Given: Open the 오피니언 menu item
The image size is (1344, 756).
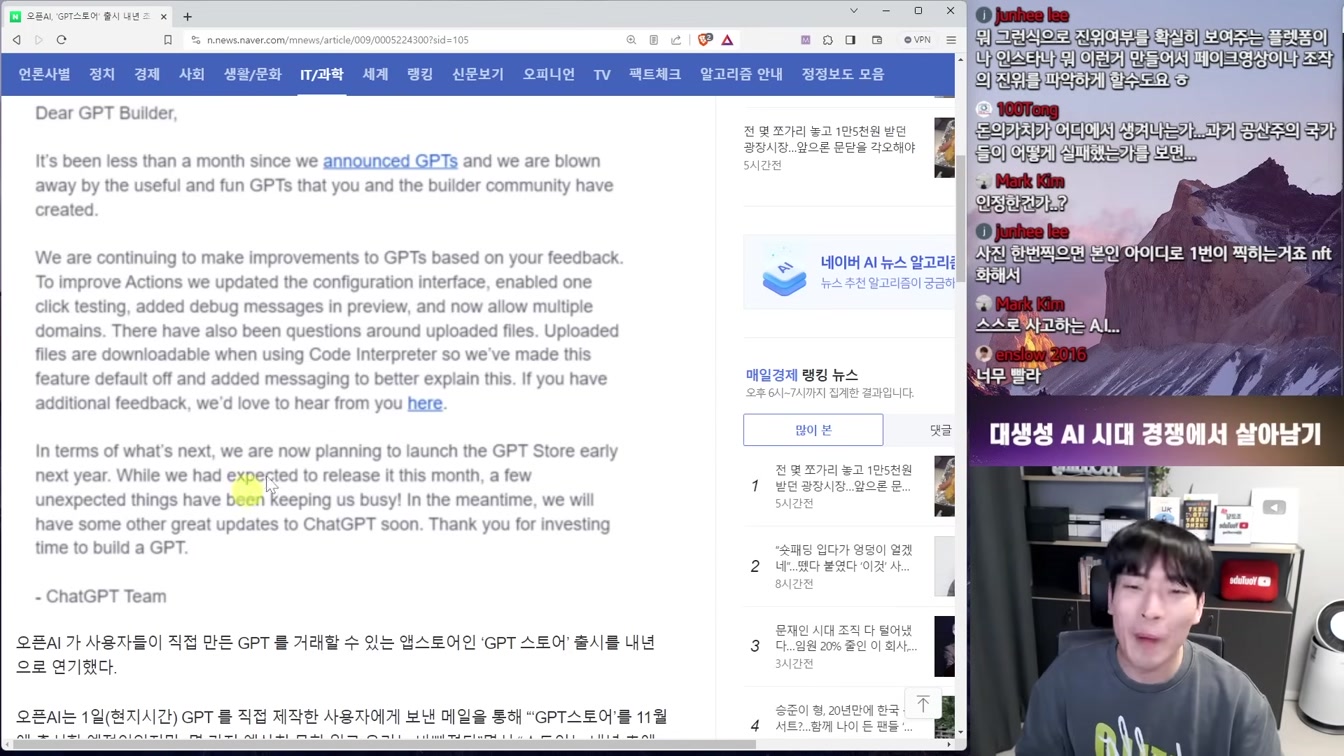Looking at the screenshot, I should [549, 74].
